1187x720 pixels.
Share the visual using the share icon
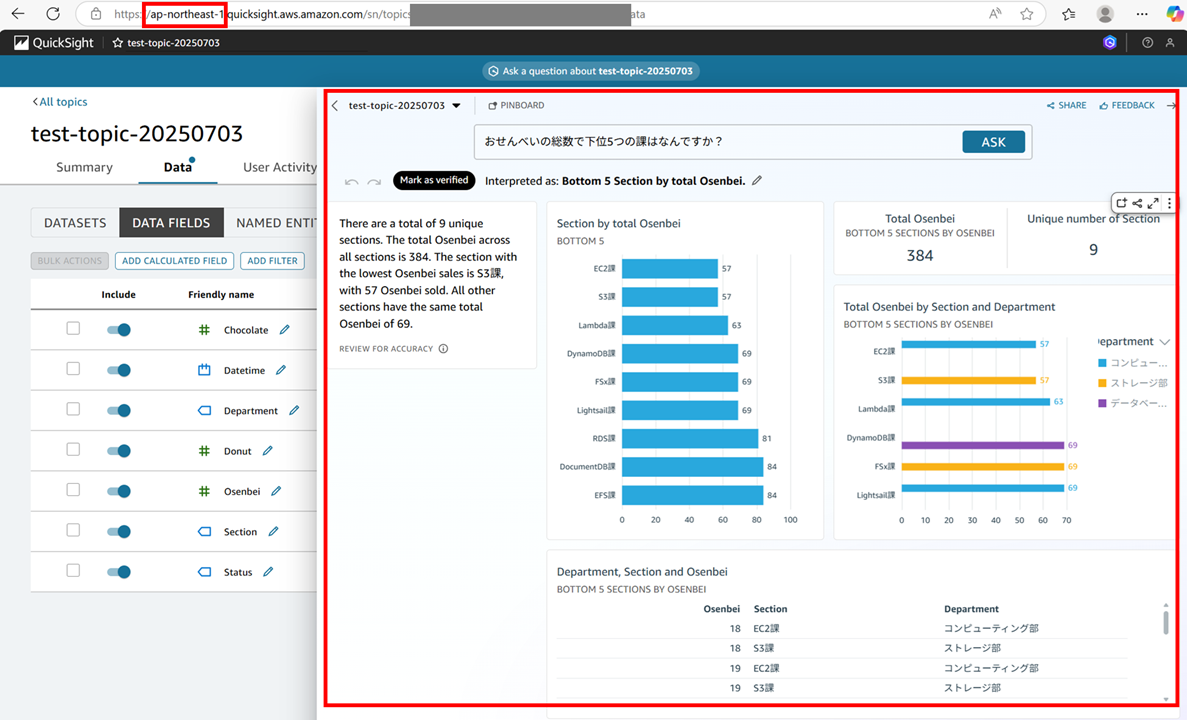(x=1137, y=203)
